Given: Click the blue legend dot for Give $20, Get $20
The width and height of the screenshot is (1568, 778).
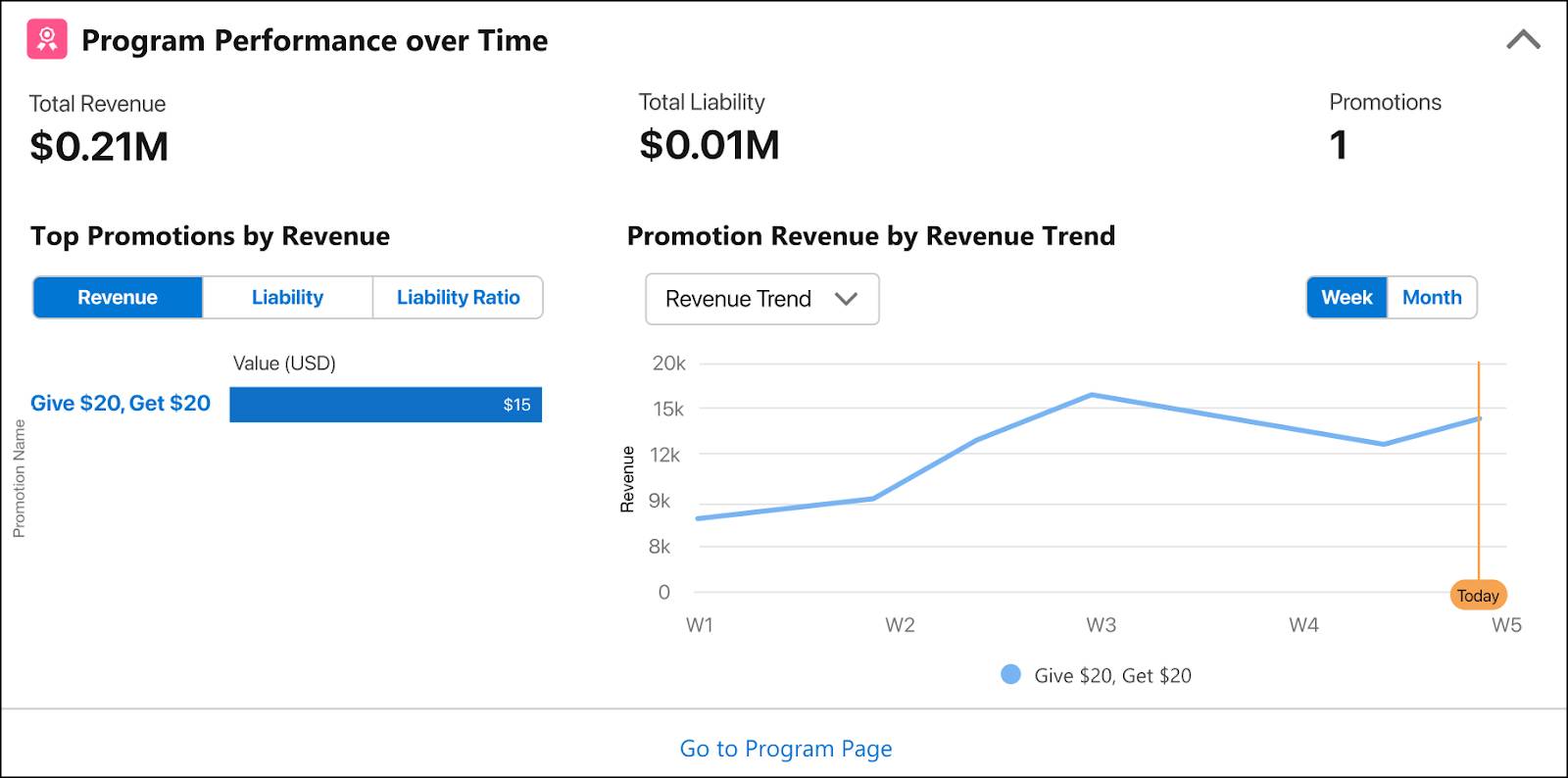Looking at the screenshot, I should 1010,674.
